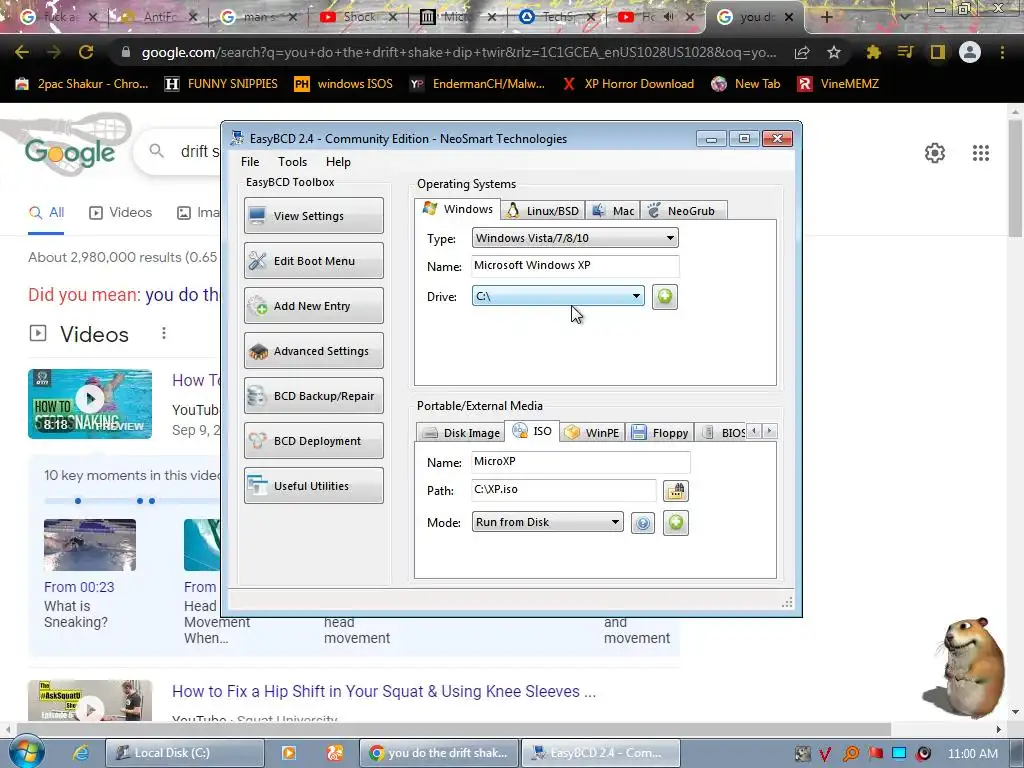The image size is (1024, 768).
Task: Open windows ISOS bookmark
Action: click(x=344, y=84)
